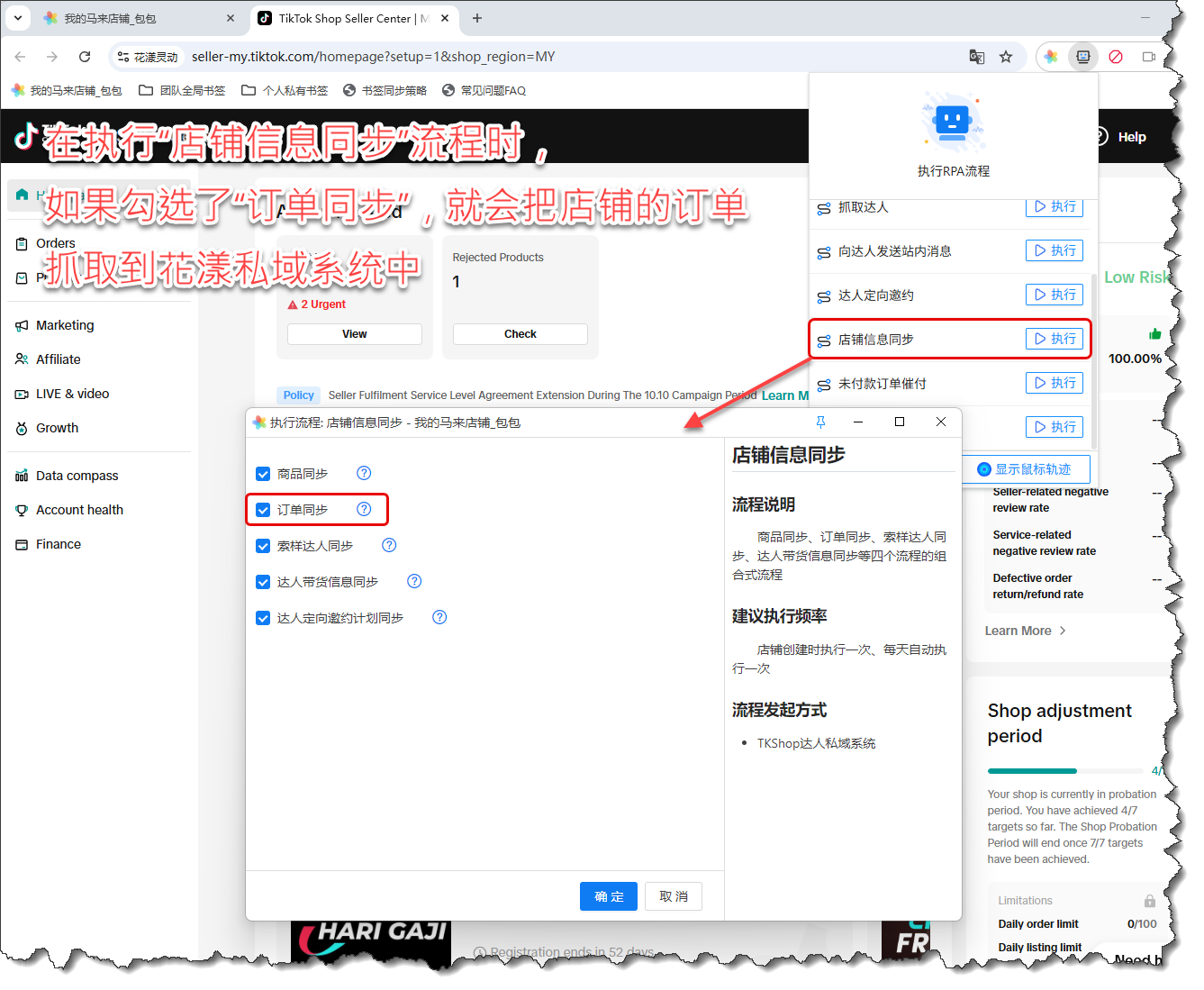Screen dimensions: 1204x990
Task: Click the TikTok logo in header
Action: (25, 136)
